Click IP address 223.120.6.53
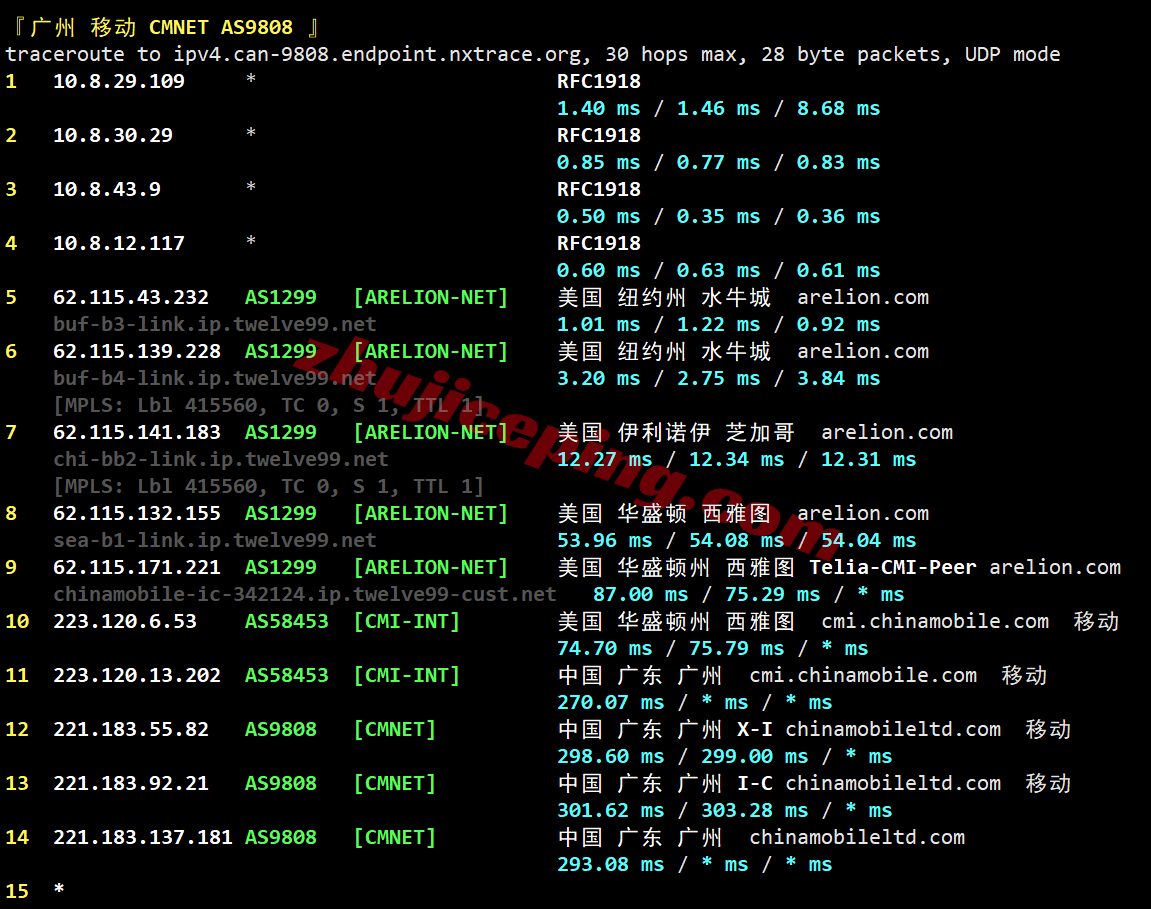 coord(125,621)
